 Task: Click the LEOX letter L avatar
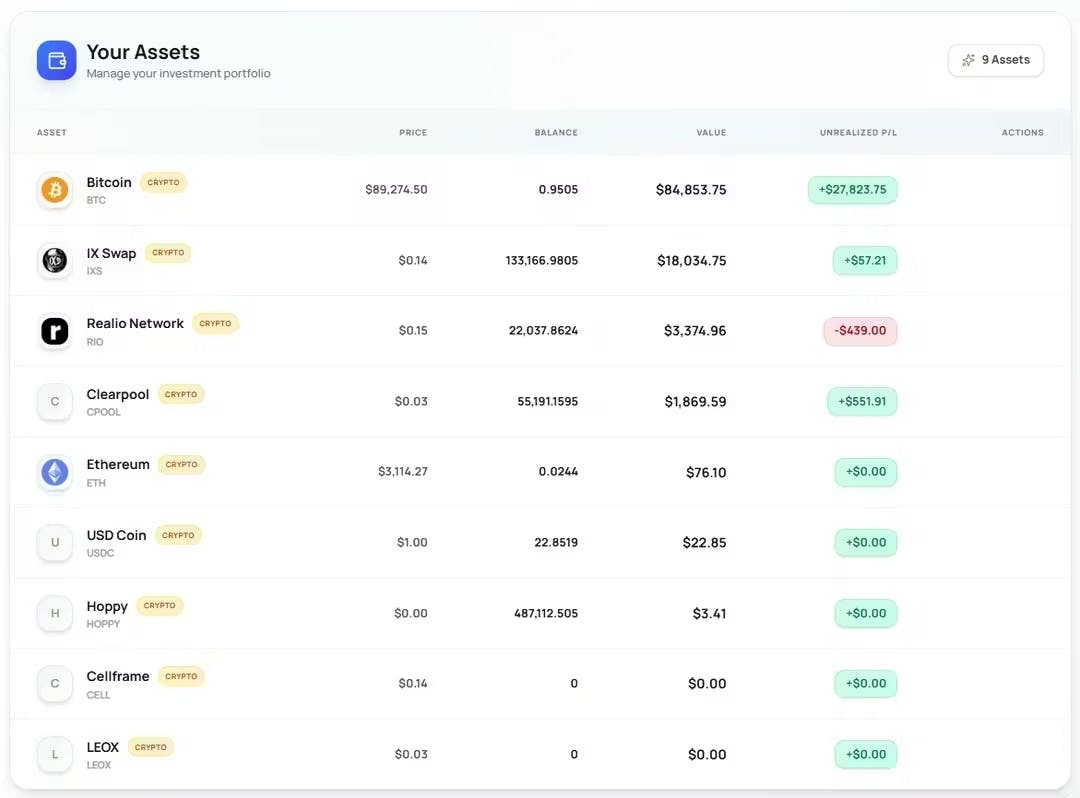55,755
